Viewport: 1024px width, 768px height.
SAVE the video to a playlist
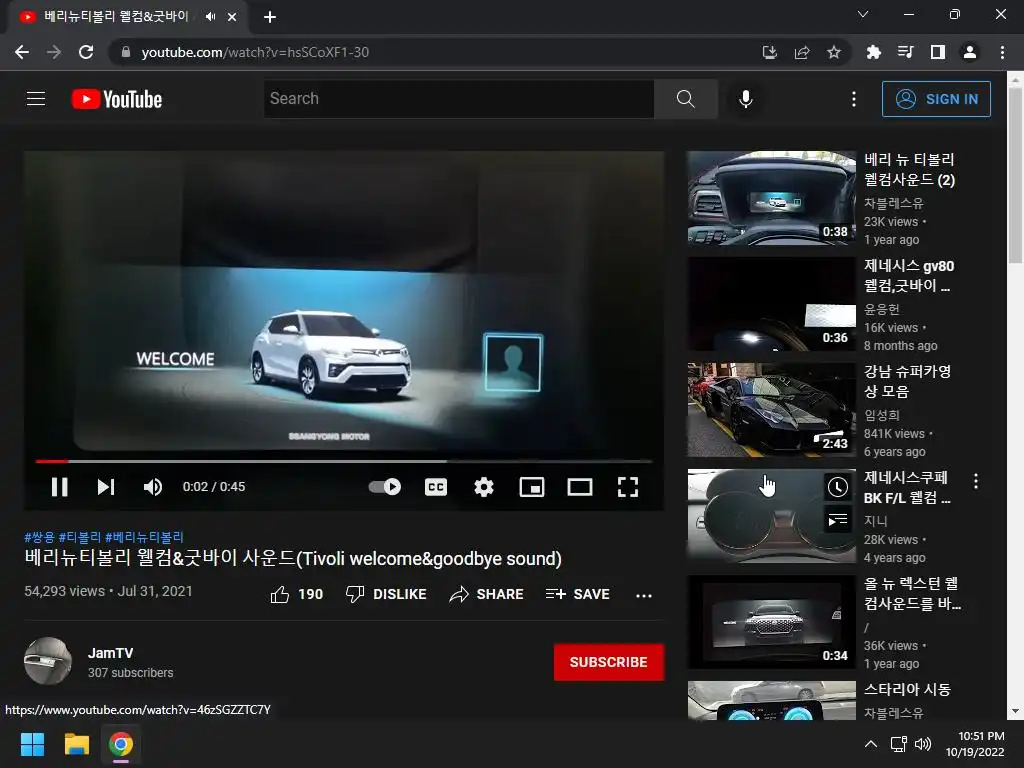pos(577,594)
